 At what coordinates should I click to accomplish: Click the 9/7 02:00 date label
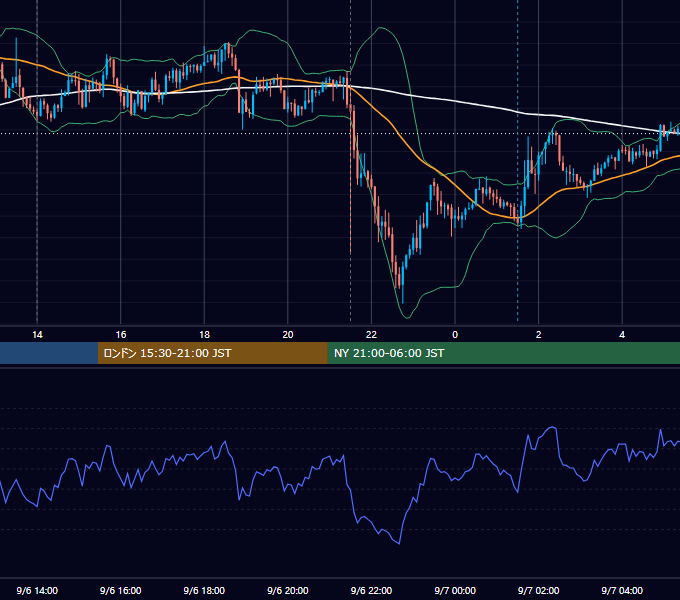(538, 590)
